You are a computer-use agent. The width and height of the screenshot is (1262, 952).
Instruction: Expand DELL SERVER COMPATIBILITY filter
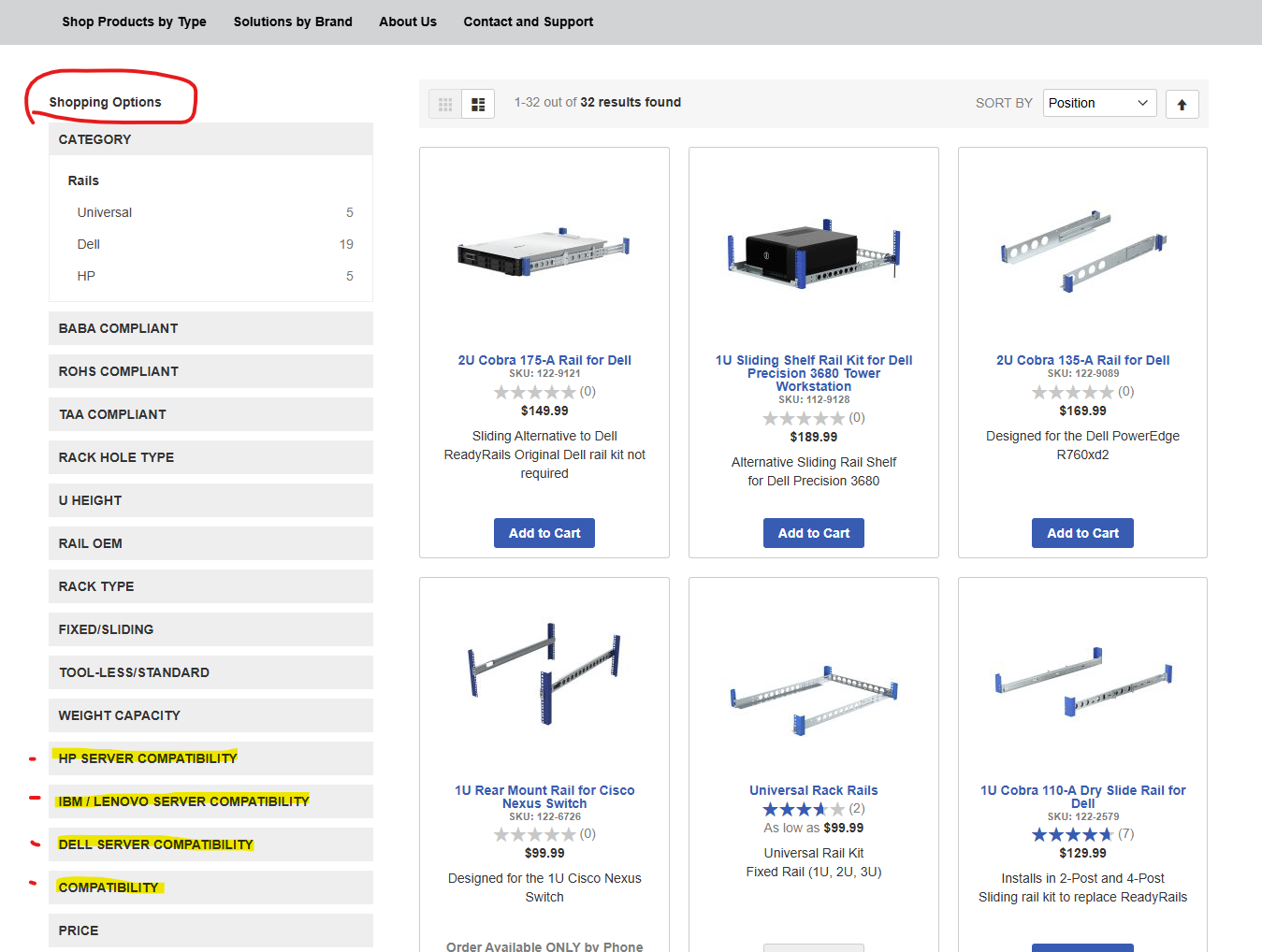pos(210,844)
